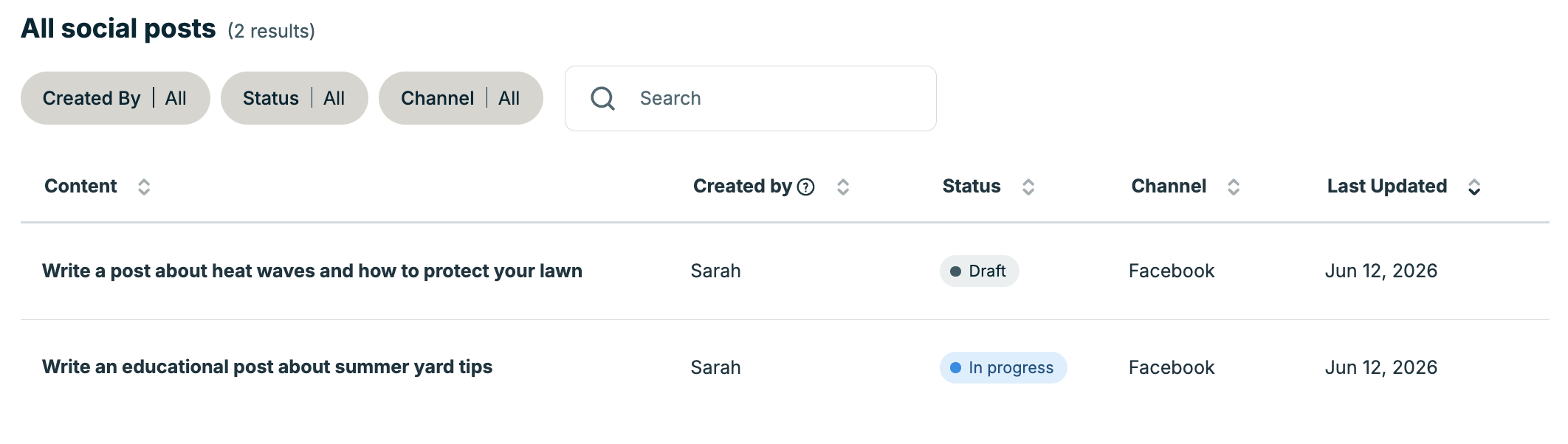Click the search magnifier icon
The image size is (1568, 444).
click(x=602, y=98)
